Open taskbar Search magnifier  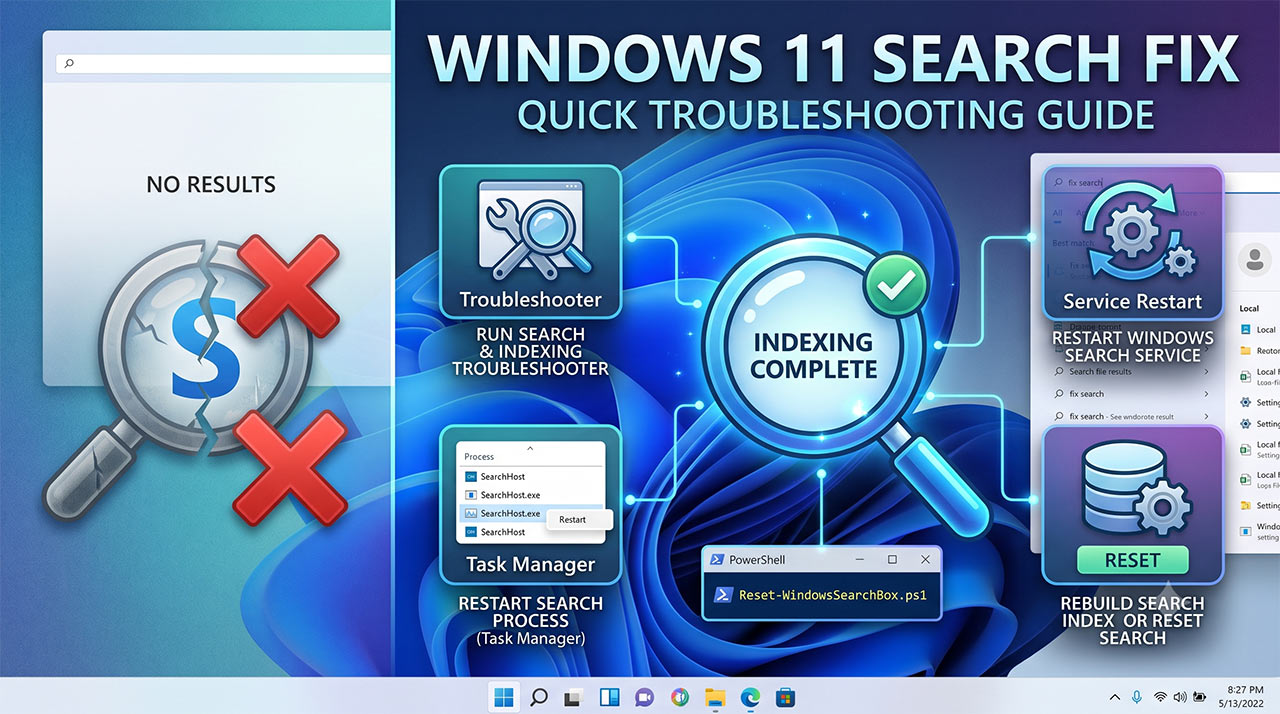click(538, 697)
